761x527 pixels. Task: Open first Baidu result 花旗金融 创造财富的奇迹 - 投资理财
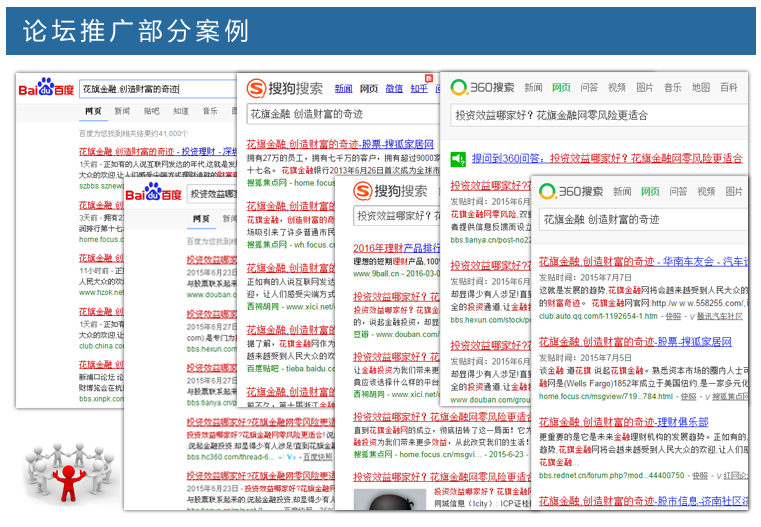(x=158, y=152)
